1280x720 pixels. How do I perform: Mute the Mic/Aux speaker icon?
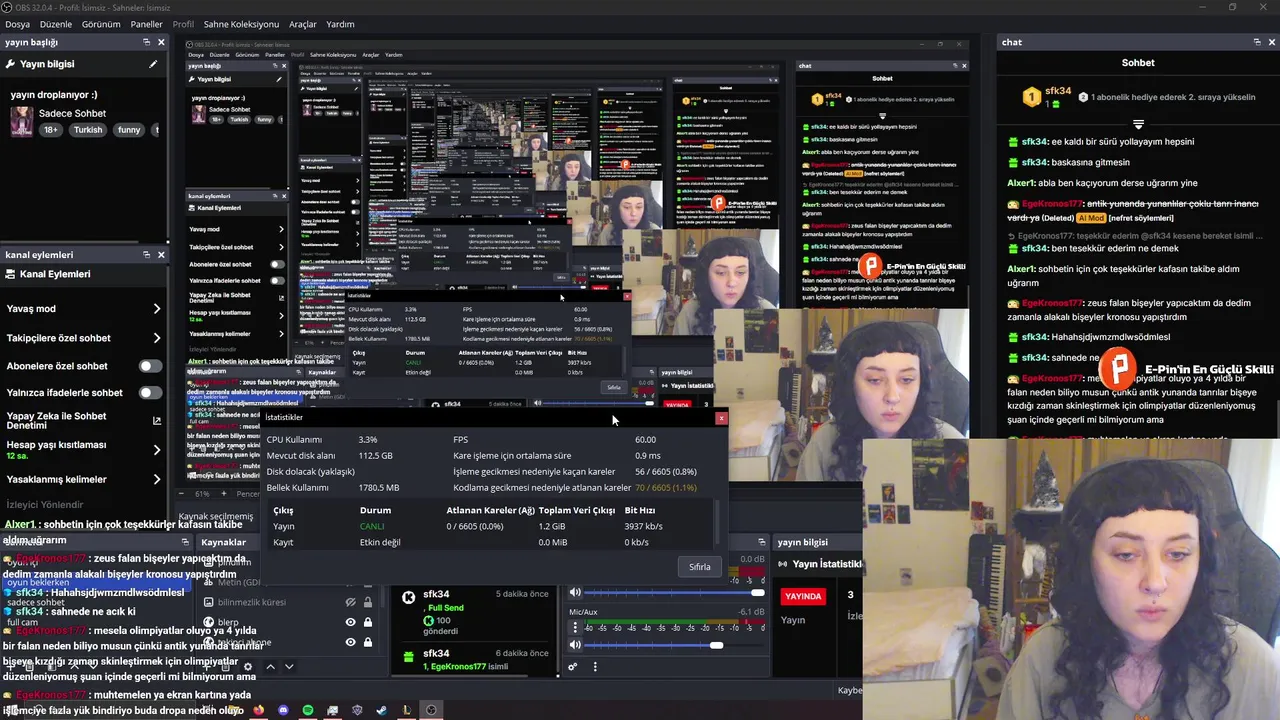(x=575, y=645)
